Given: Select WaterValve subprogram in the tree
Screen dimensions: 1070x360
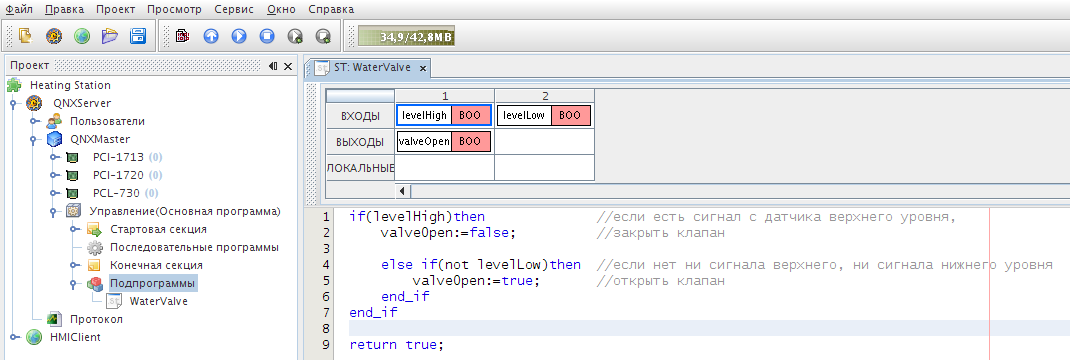Looking at the screenshot, I should click(x=158, y=301).
